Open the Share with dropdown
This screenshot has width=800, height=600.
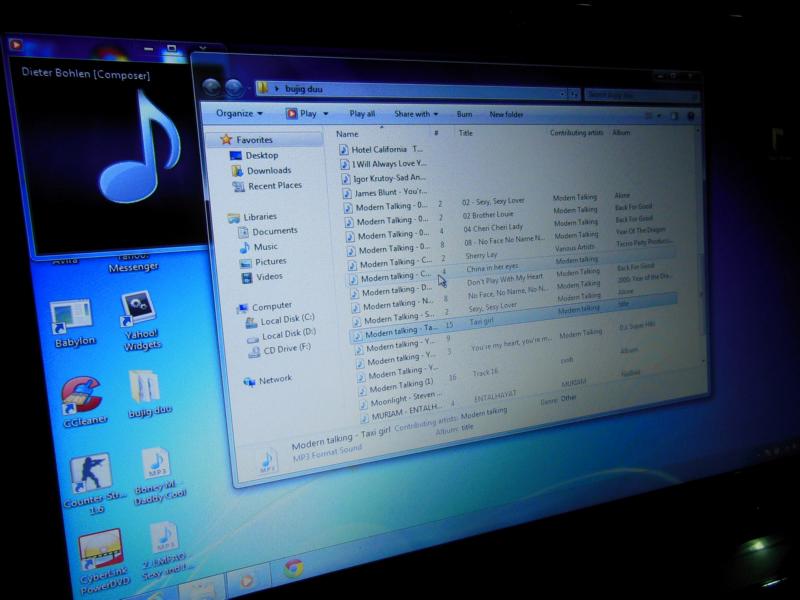point(416,114)
